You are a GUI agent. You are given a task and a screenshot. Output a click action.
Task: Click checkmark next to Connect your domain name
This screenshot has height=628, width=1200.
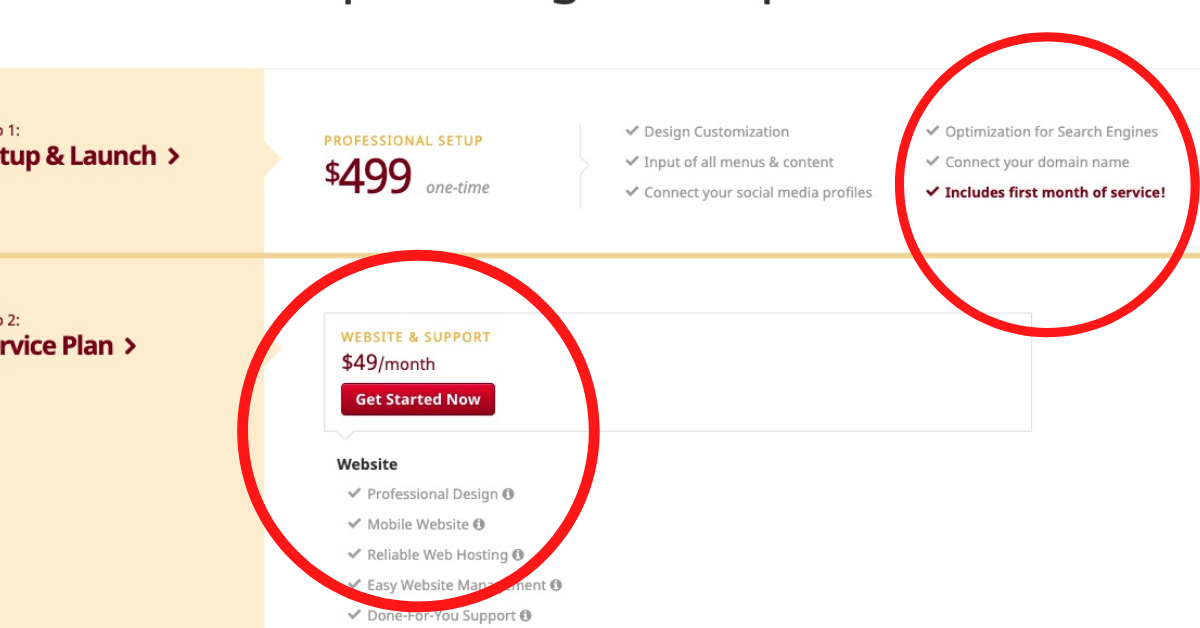(x=933, y=161)
